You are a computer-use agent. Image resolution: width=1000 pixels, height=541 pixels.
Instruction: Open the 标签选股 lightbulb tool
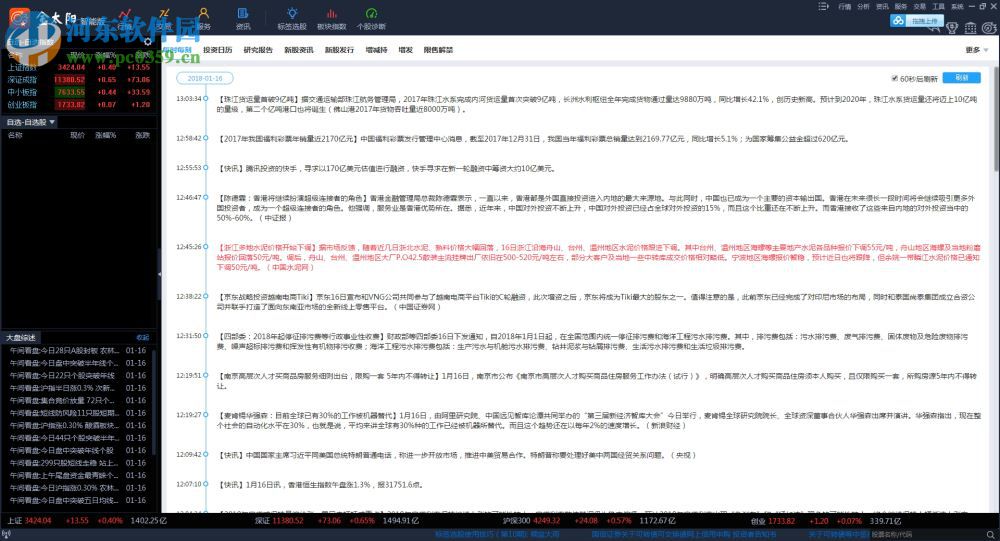[x=292, y=19]
